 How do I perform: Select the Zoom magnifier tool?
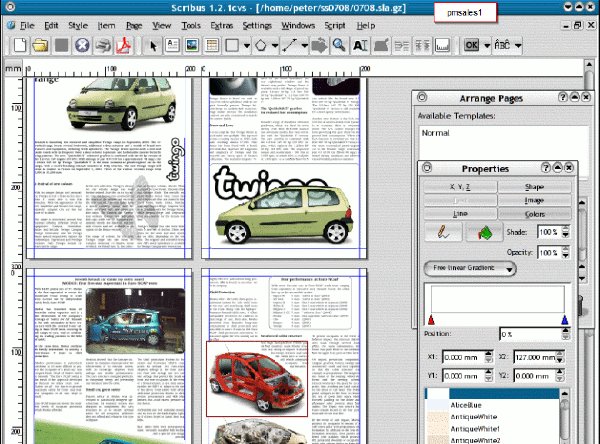[339, 45]
